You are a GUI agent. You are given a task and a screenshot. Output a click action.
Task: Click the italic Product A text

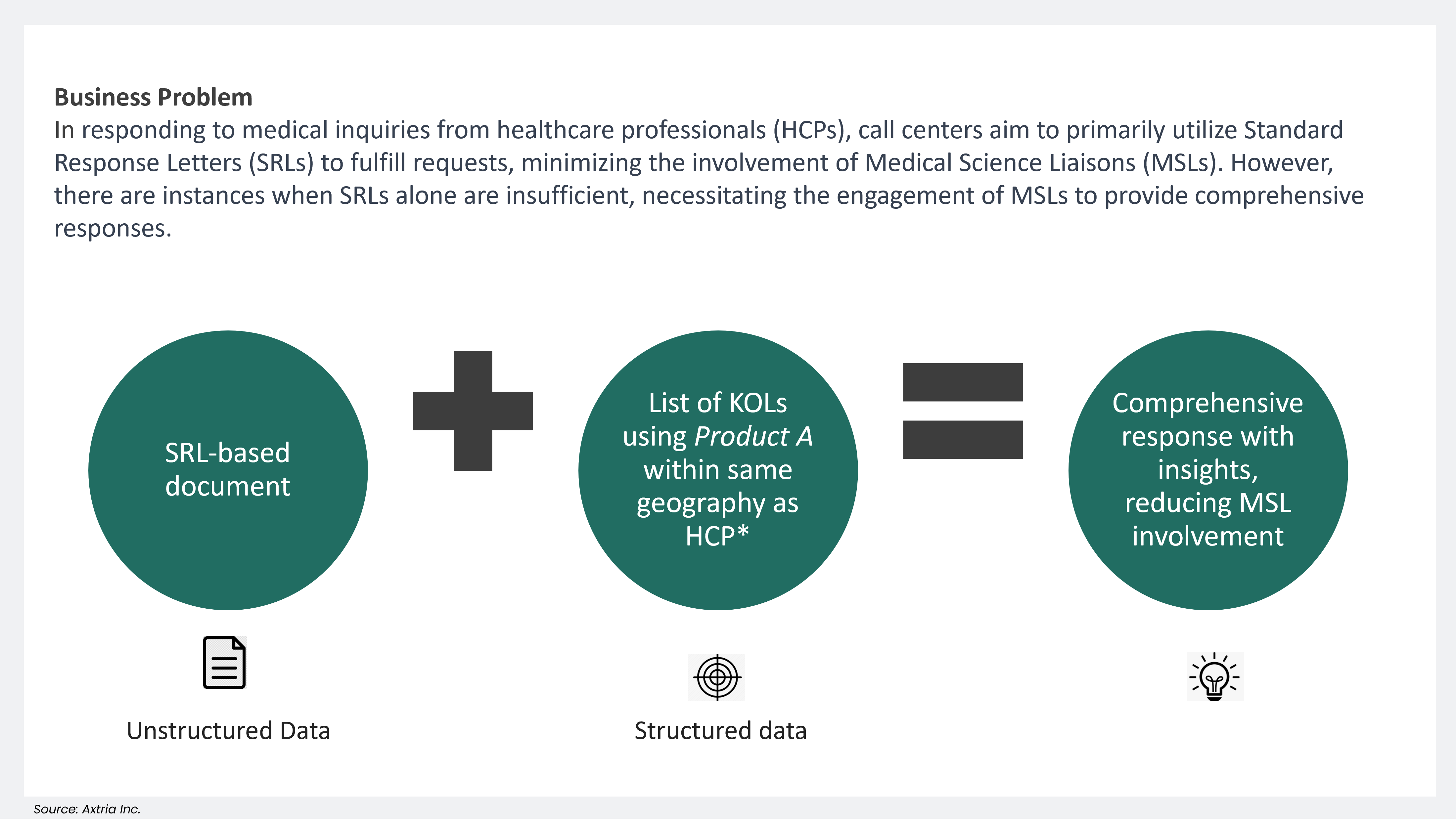[753, 436]
